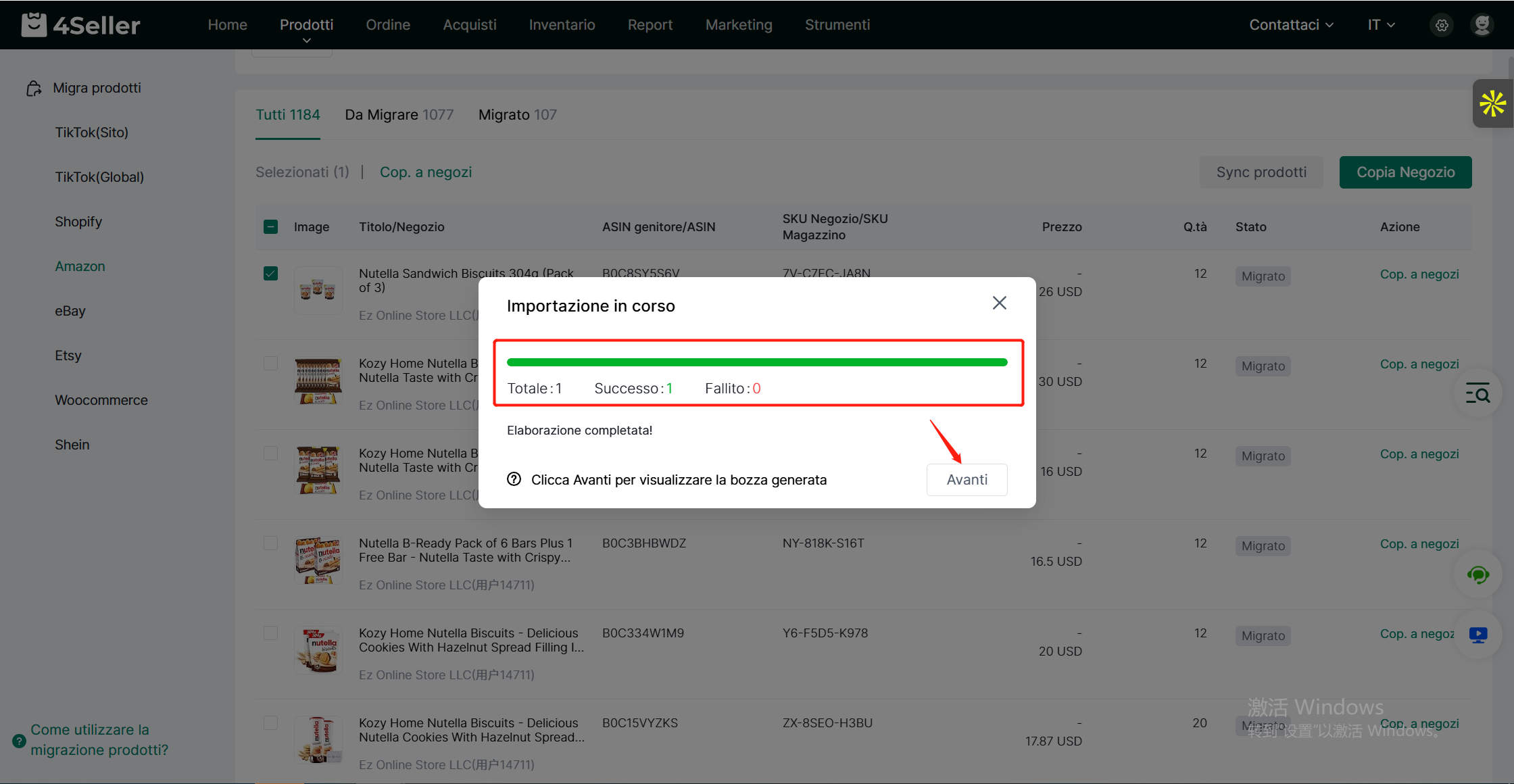Click Cop. a negozi for NY-818K-S16T row
This screenshot has width=1514, height=784.
tap(1419, 543)
